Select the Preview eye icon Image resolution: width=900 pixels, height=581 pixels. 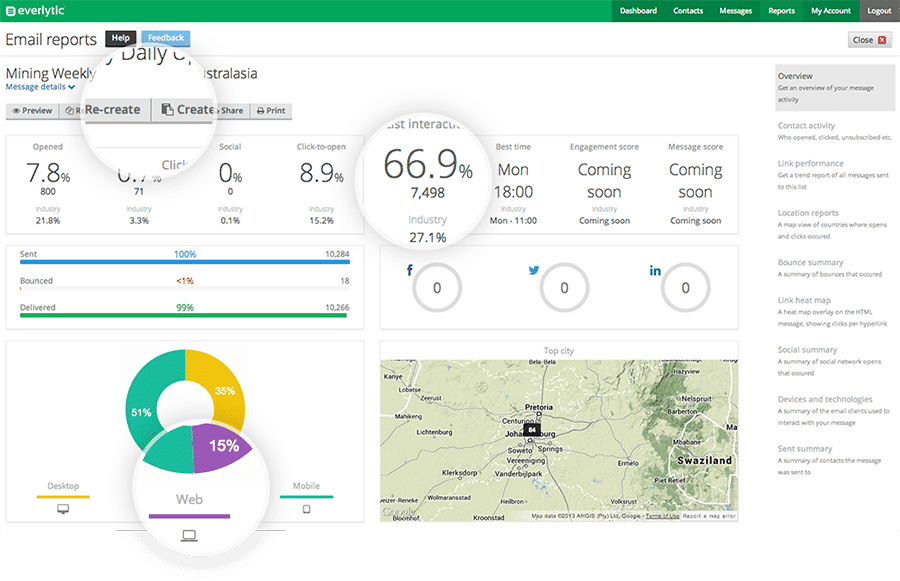18,110
